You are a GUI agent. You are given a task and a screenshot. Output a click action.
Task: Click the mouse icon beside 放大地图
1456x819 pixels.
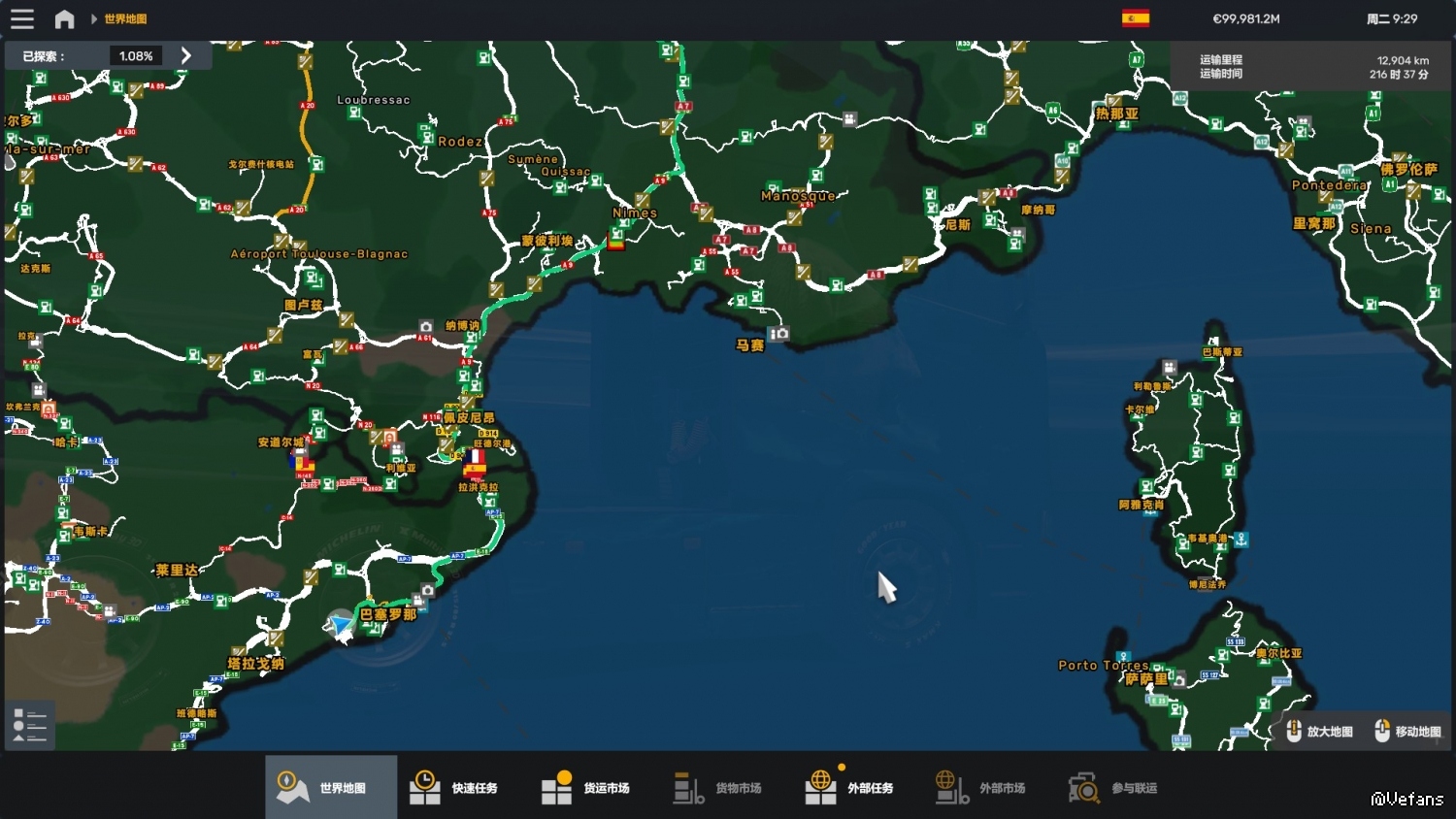coord(1294,731)
